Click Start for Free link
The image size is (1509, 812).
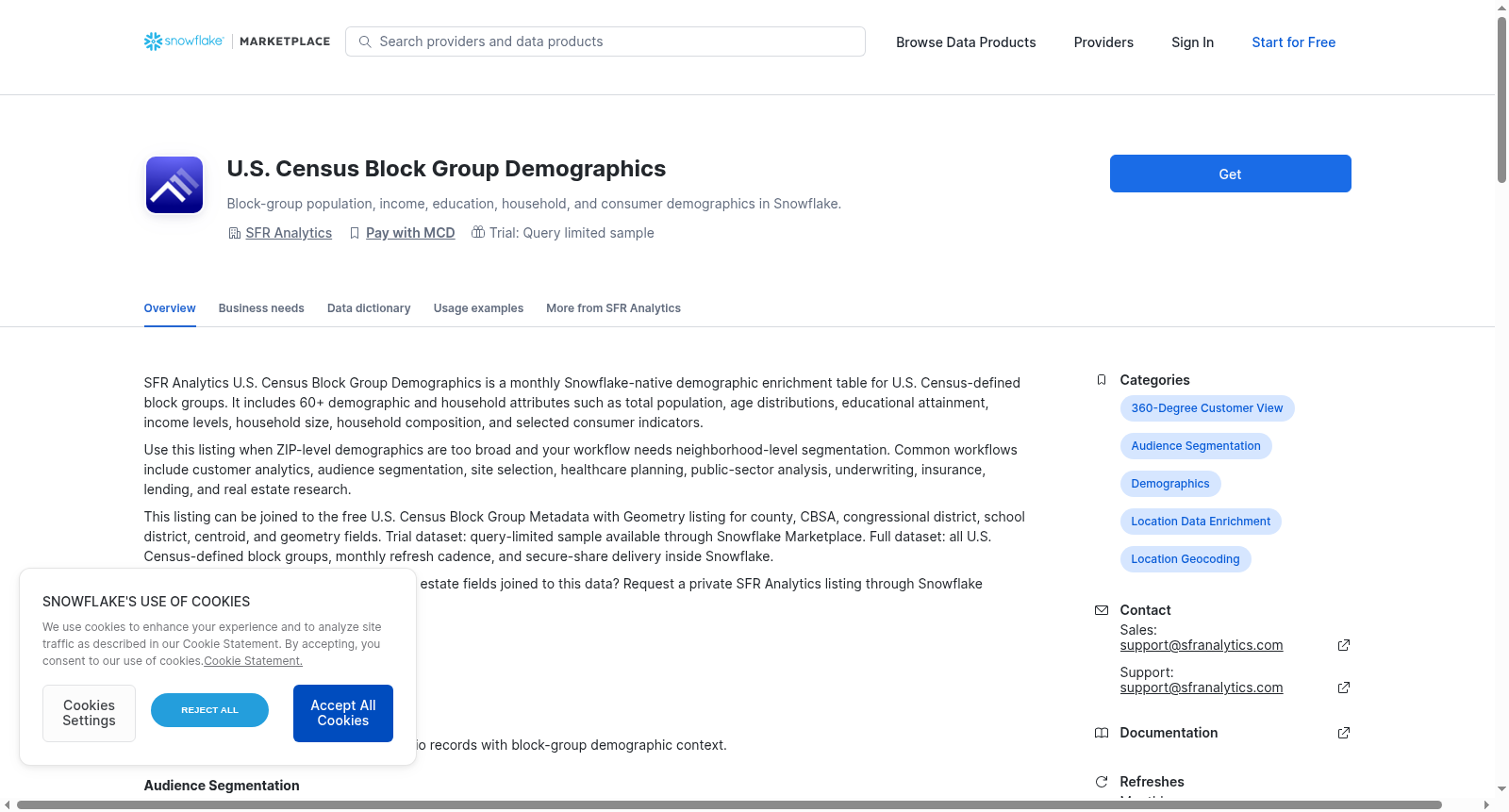(1293, 42)
